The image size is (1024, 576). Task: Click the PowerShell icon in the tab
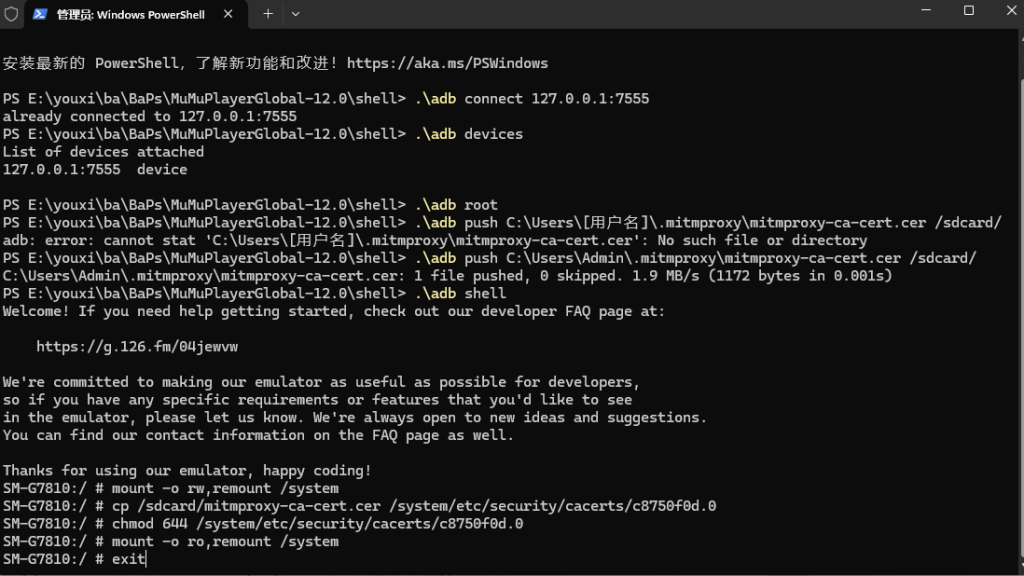click(x=40, y=14)
